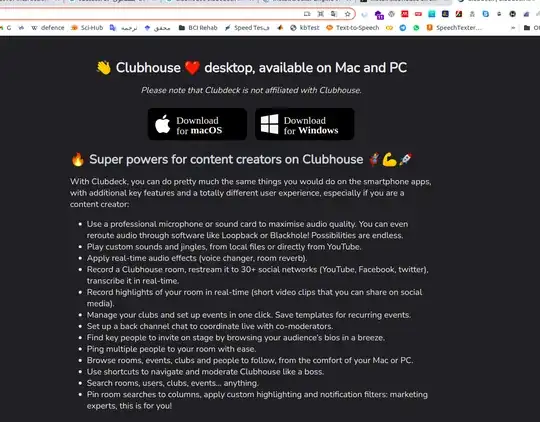Click the WordPress extension icon
The height and width of the screenshot is (422, 540).
click(391, 14)
